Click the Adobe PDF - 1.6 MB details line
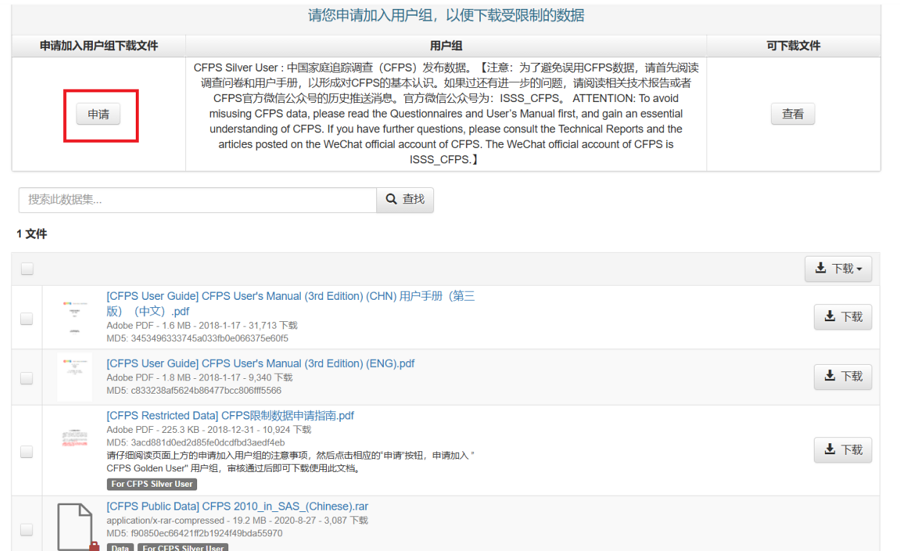Image resolution: width=900 pixels, height=551 pixels. click(201, 325)
